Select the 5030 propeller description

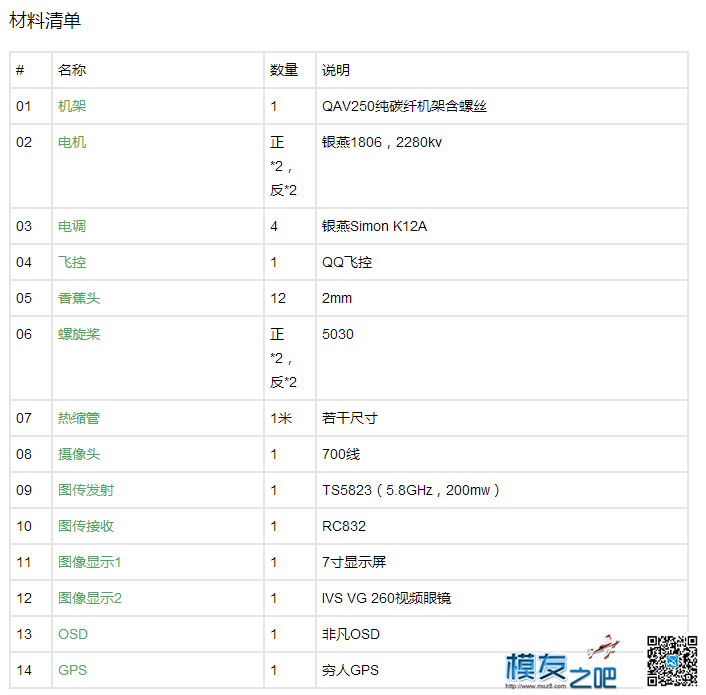click(338, 334)
